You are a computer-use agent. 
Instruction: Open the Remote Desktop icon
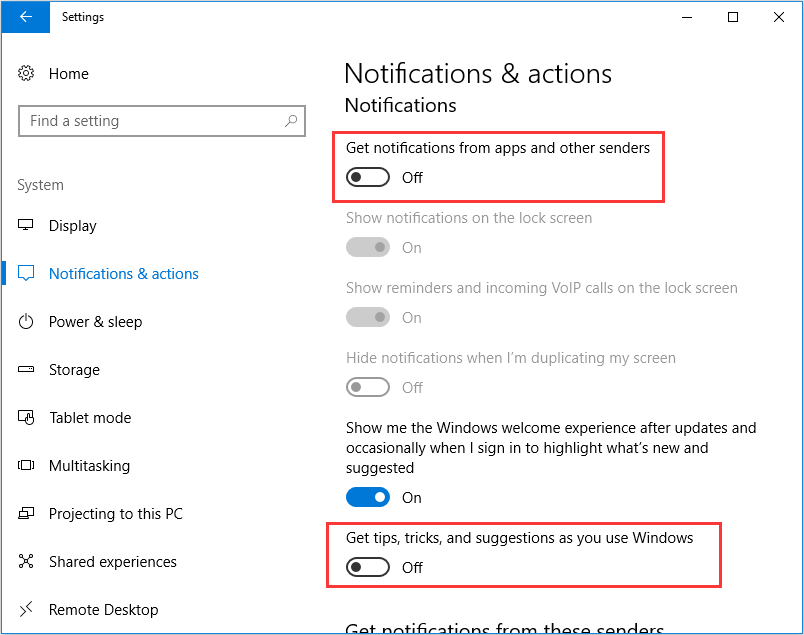coord(28,609)
